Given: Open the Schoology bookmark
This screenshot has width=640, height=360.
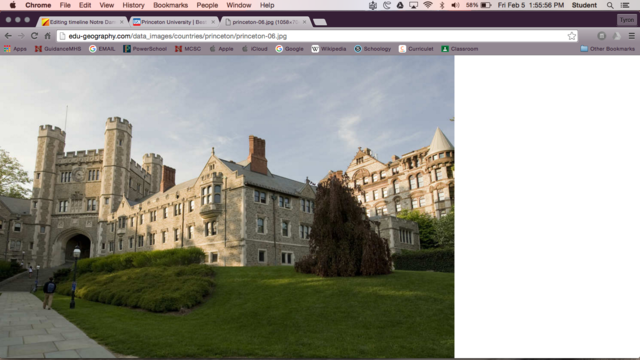Looking at the screenshot, I should [x=372, y=49].
